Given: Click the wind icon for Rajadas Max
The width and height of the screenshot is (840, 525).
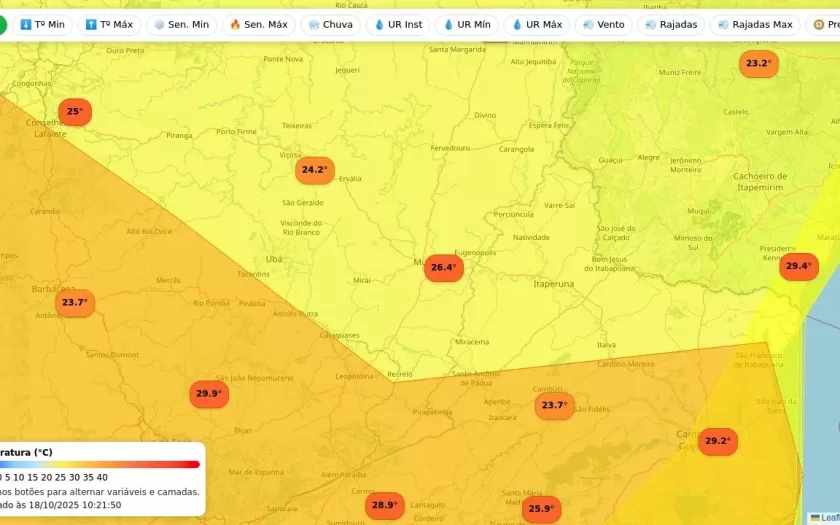Looking at the screenshot, I should click(723, 24).
